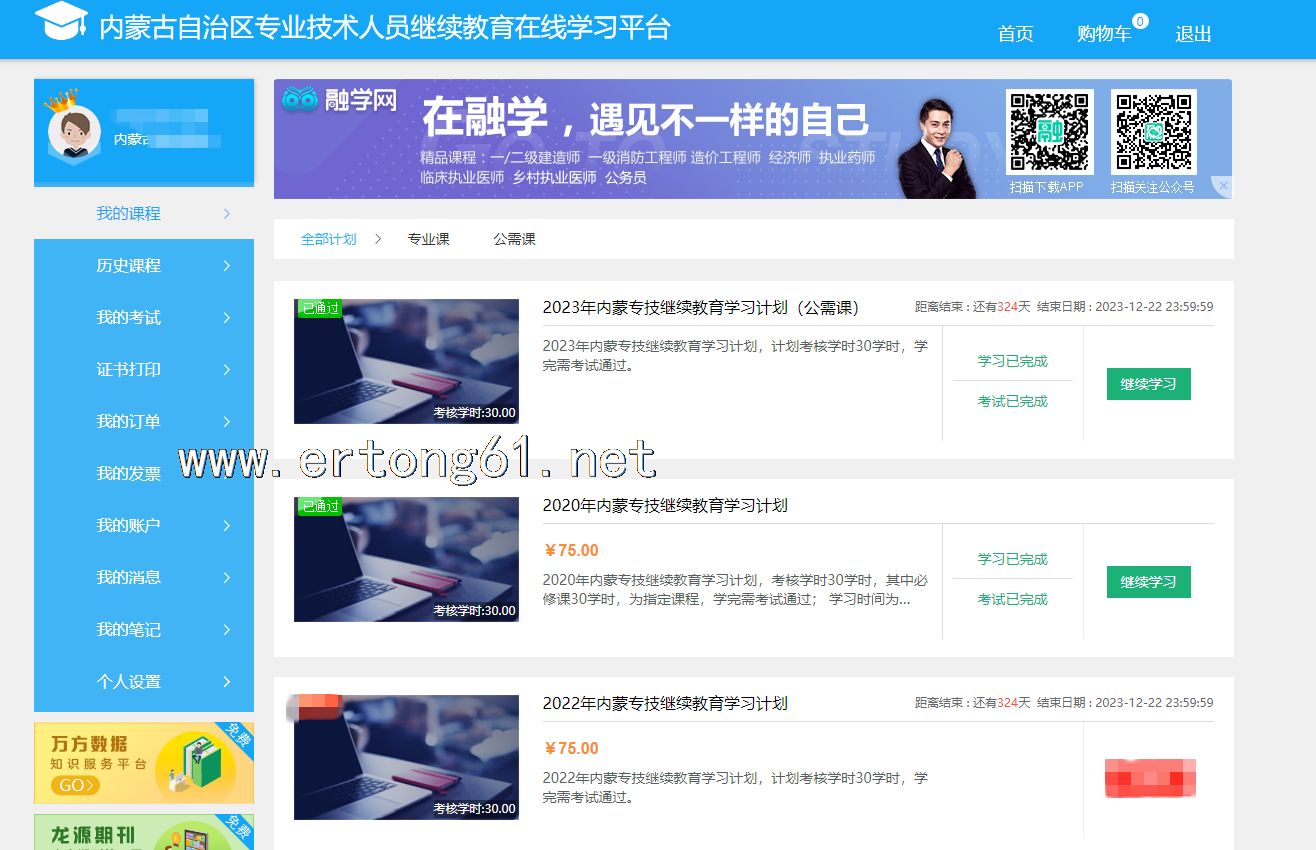
Task: Click the 融学网 owl logo
Action: coord(340,100)
